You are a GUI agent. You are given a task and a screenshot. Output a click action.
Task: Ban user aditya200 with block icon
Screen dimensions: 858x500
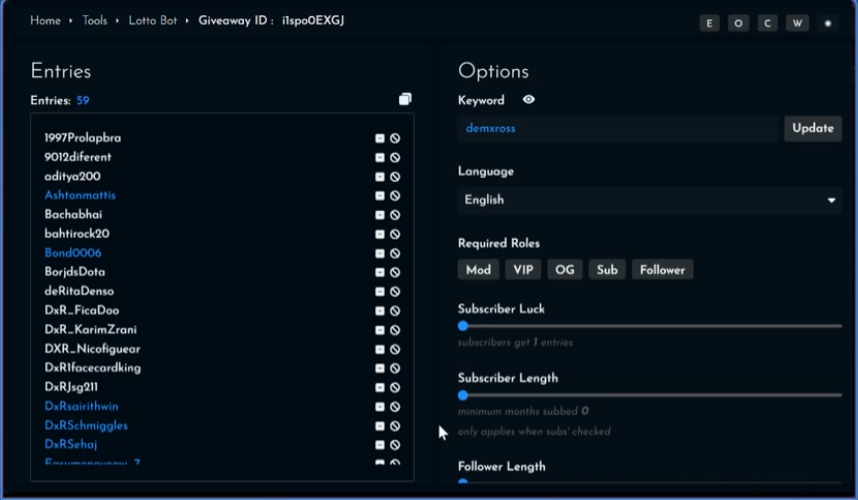[x=395, y=177]
